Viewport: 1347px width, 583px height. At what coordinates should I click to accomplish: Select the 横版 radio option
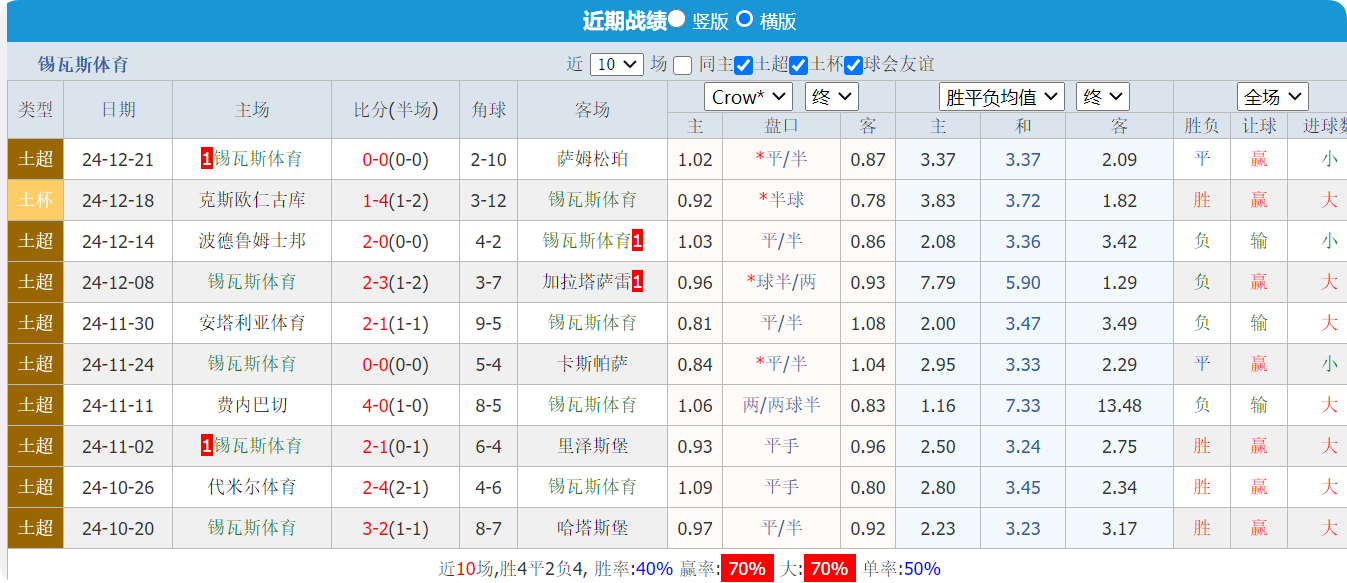[x=742, y=19]
